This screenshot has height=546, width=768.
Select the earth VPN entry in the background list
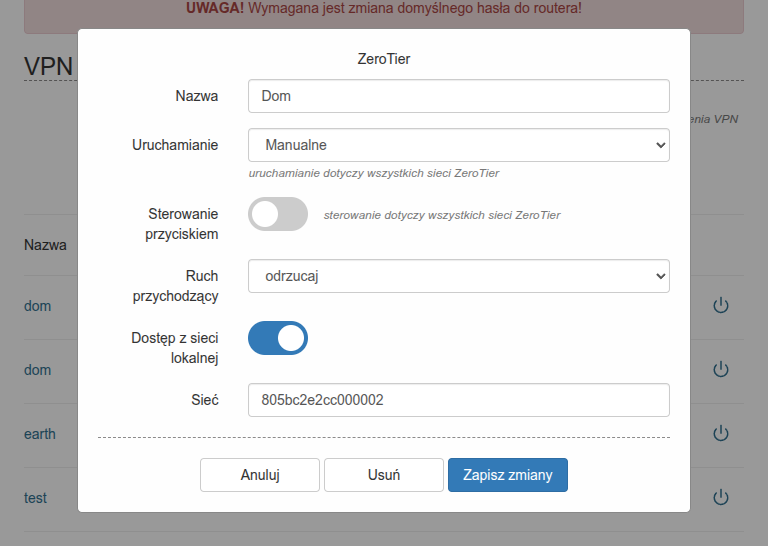click(40, 434)
